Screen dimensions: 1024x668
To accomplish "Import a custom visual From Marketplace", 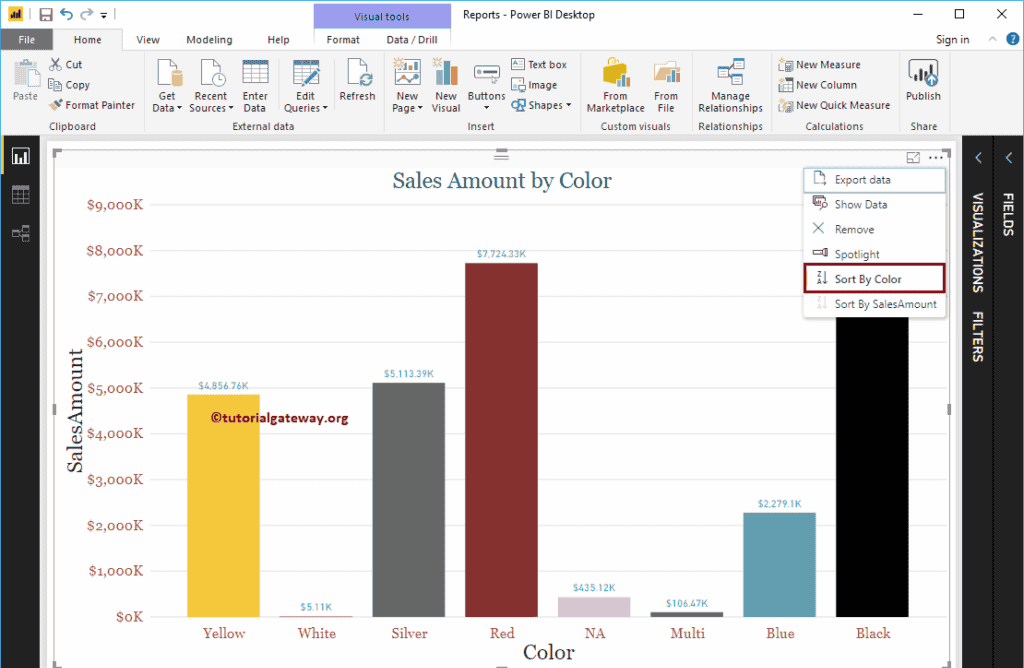I will 616,86.
